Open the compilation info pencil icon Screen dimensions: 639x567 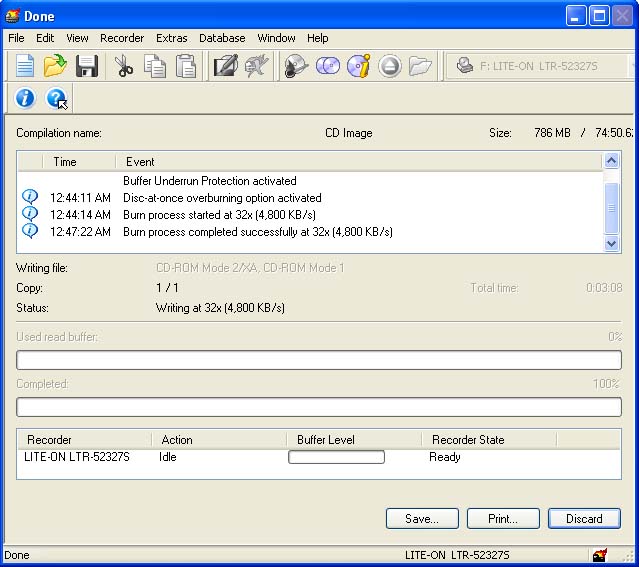[x=225, y=66]
